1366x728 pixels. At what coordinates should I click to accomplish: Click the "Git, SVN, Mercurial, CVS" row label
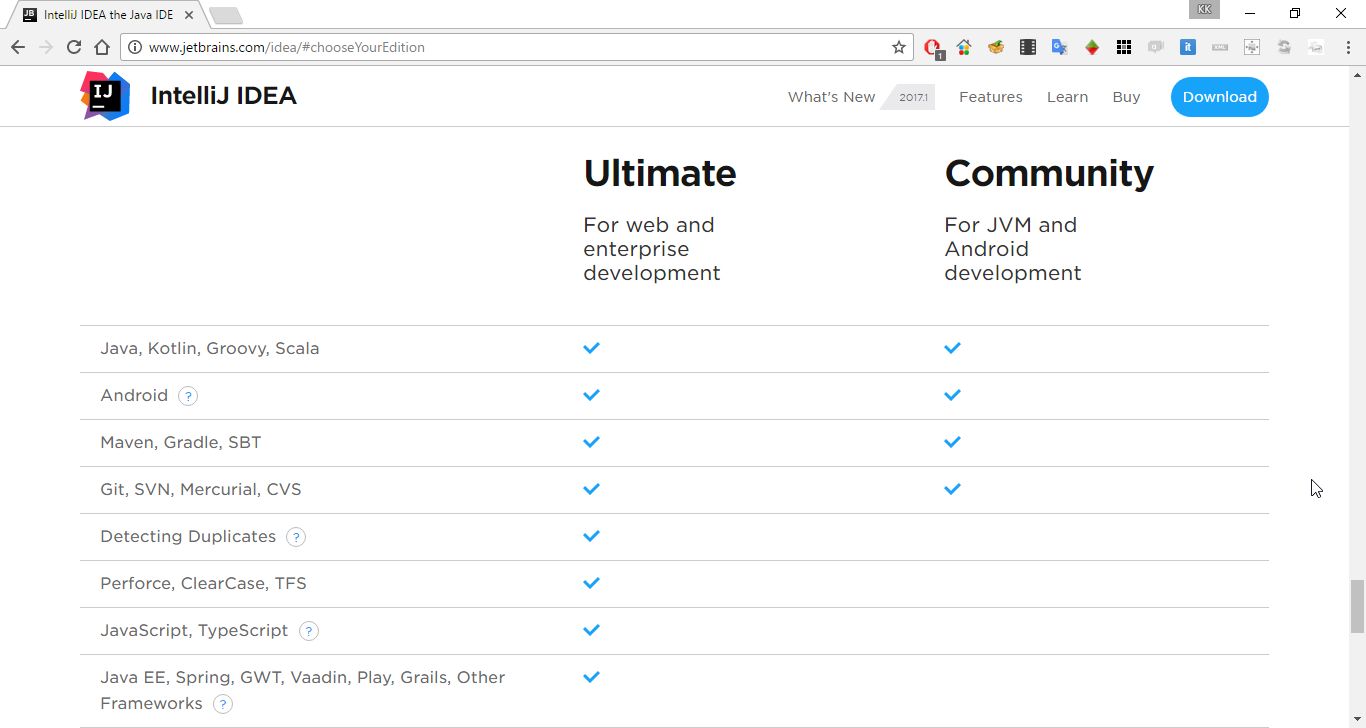[201, 490]
